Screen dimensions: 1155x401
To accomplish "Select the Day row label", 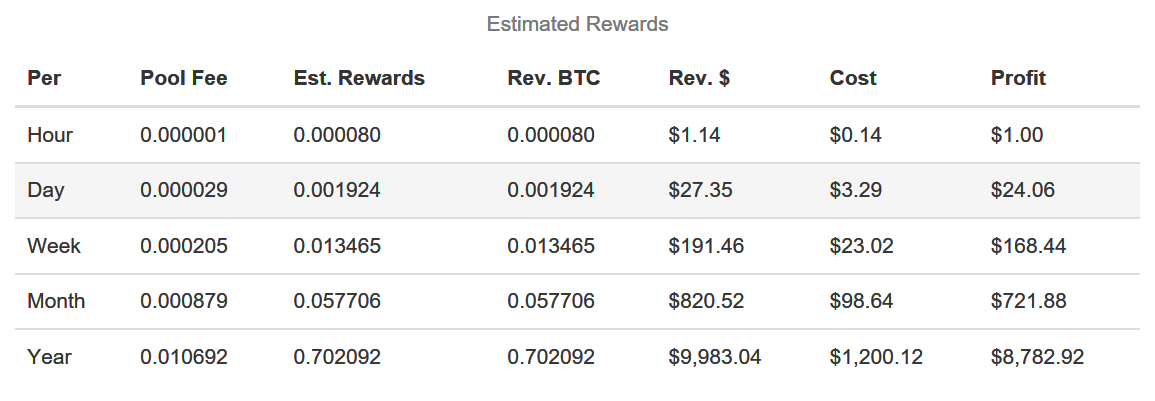I will [46, 190].
